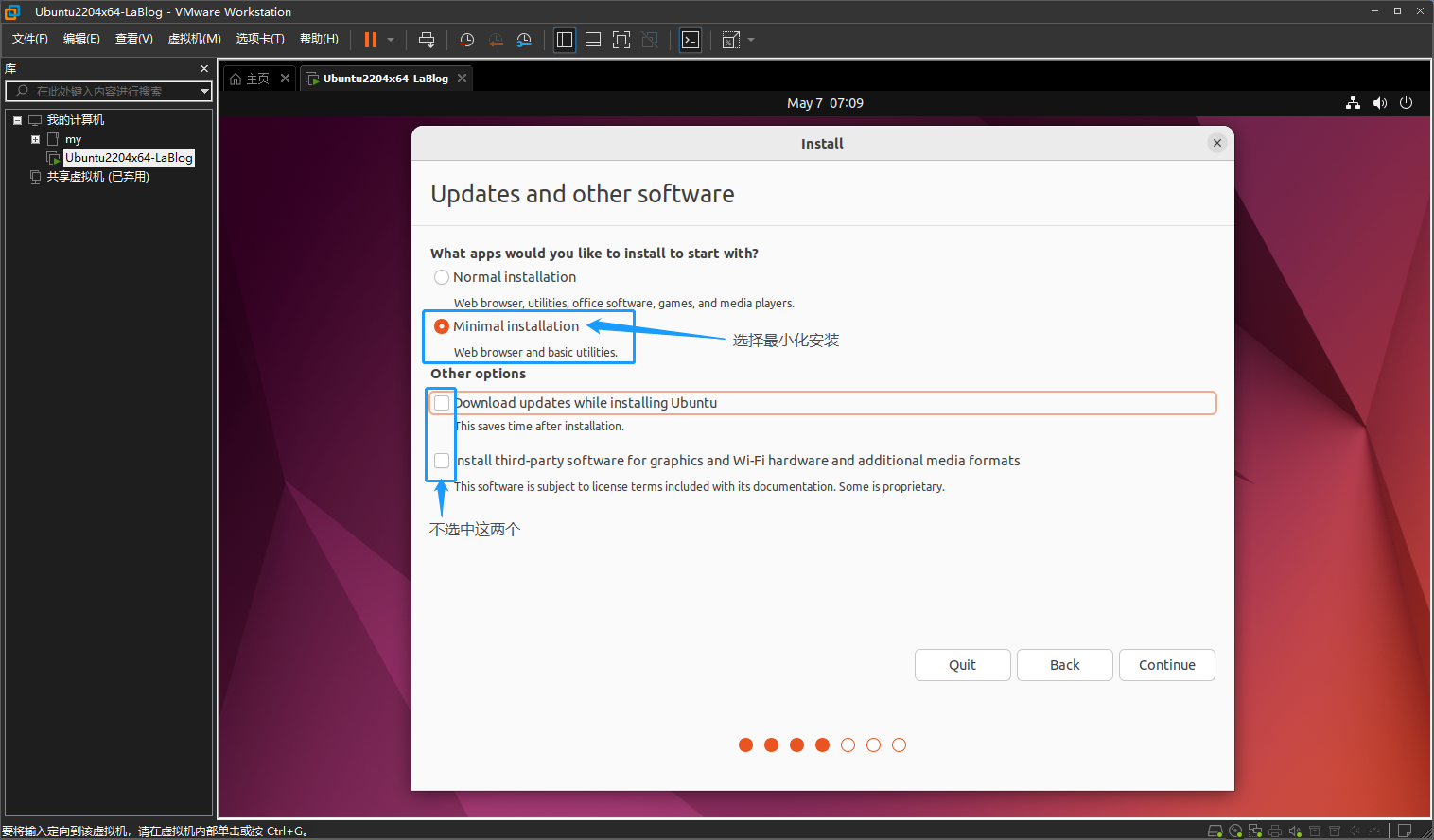The height and width of the screenshot is (840, 1434).
Task: Click the Unity mode toolbar icon
Action: (x=650, y=40)
